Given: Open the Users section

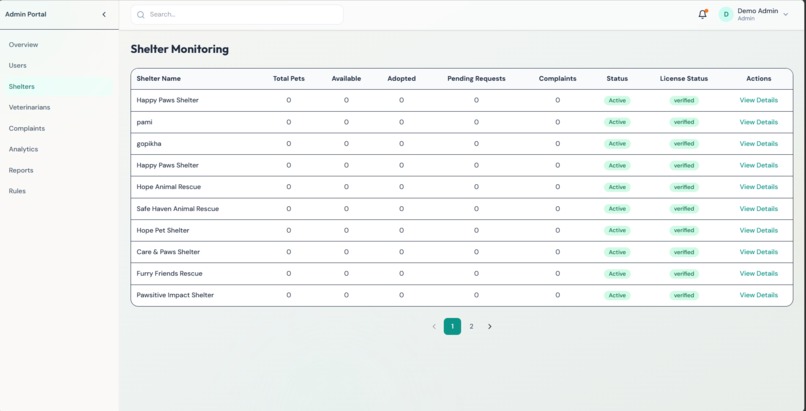Looking at the screenshot, I should pyautogui.click(x=17, y=66).
